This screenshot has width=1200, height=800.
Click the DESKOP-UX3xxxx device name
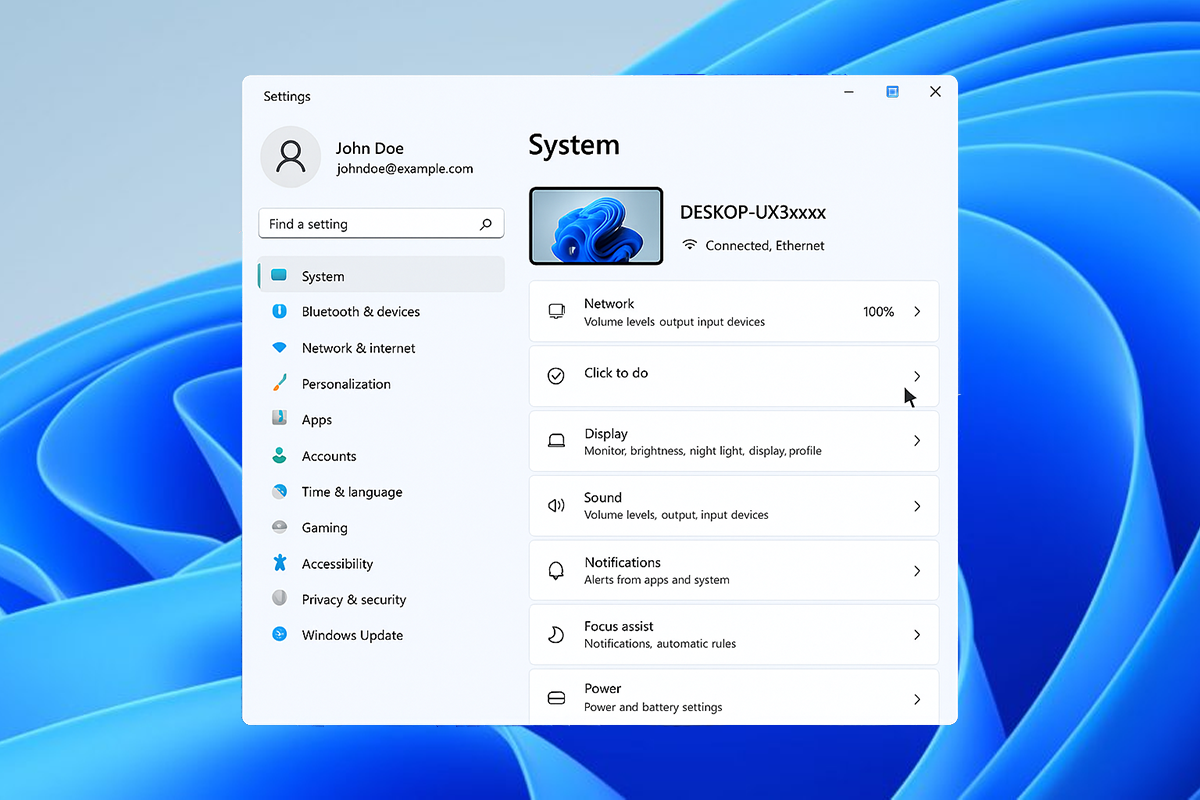tap(753, 212)
